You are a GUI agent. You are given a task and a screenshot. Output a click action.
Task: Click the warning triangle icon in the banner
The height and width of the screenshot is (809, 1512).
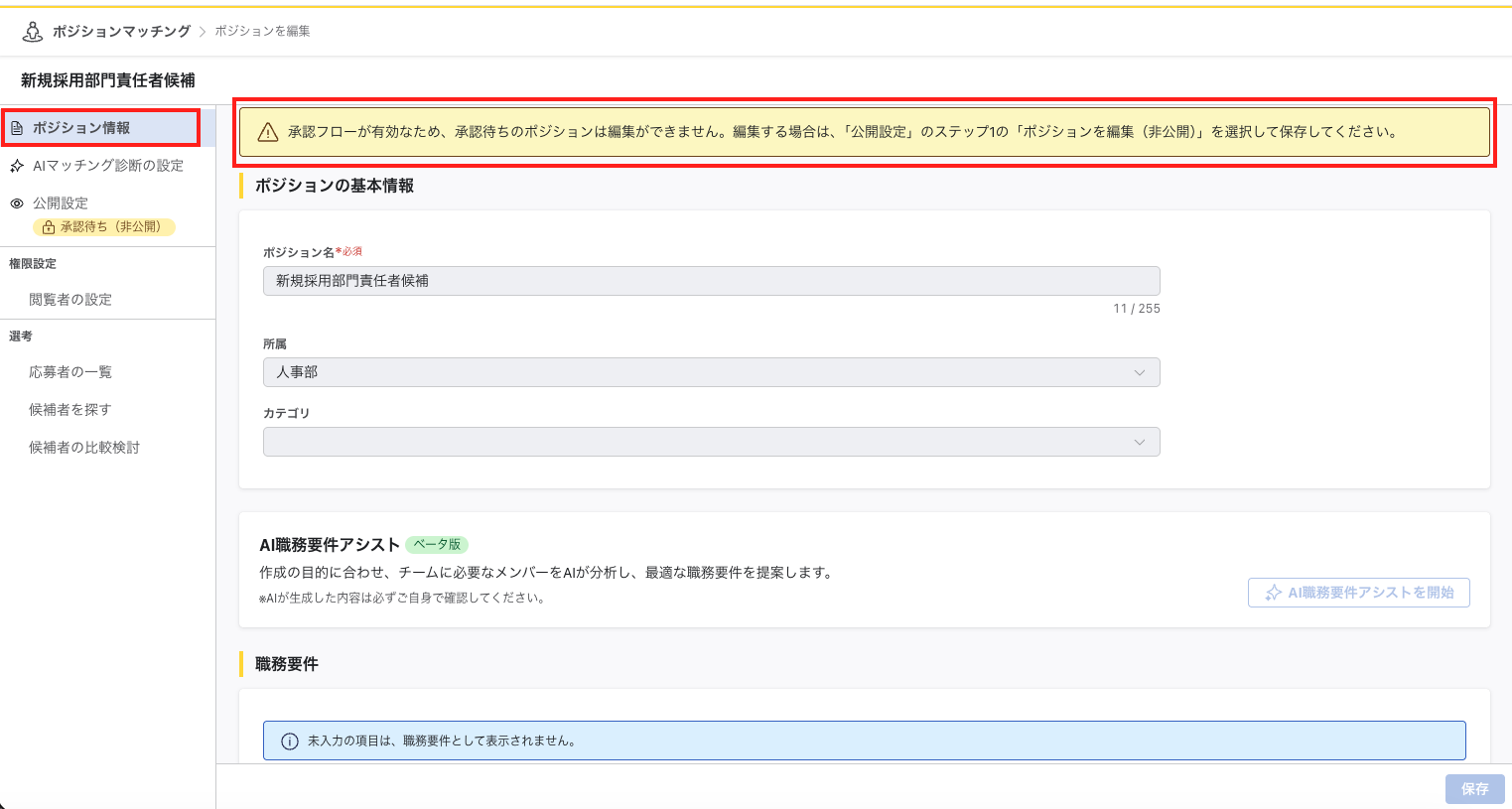pos(268,132)
